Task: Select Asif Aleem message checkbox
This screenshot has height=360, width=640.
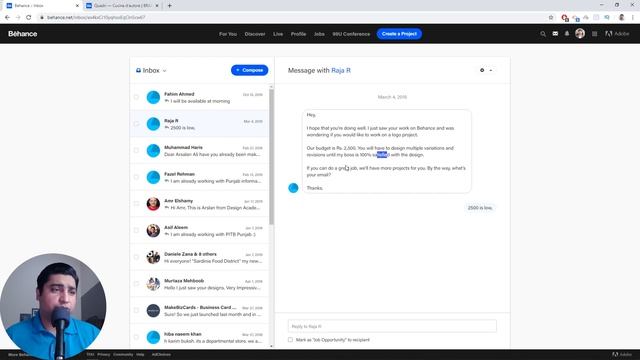Action: pos(136,231)
